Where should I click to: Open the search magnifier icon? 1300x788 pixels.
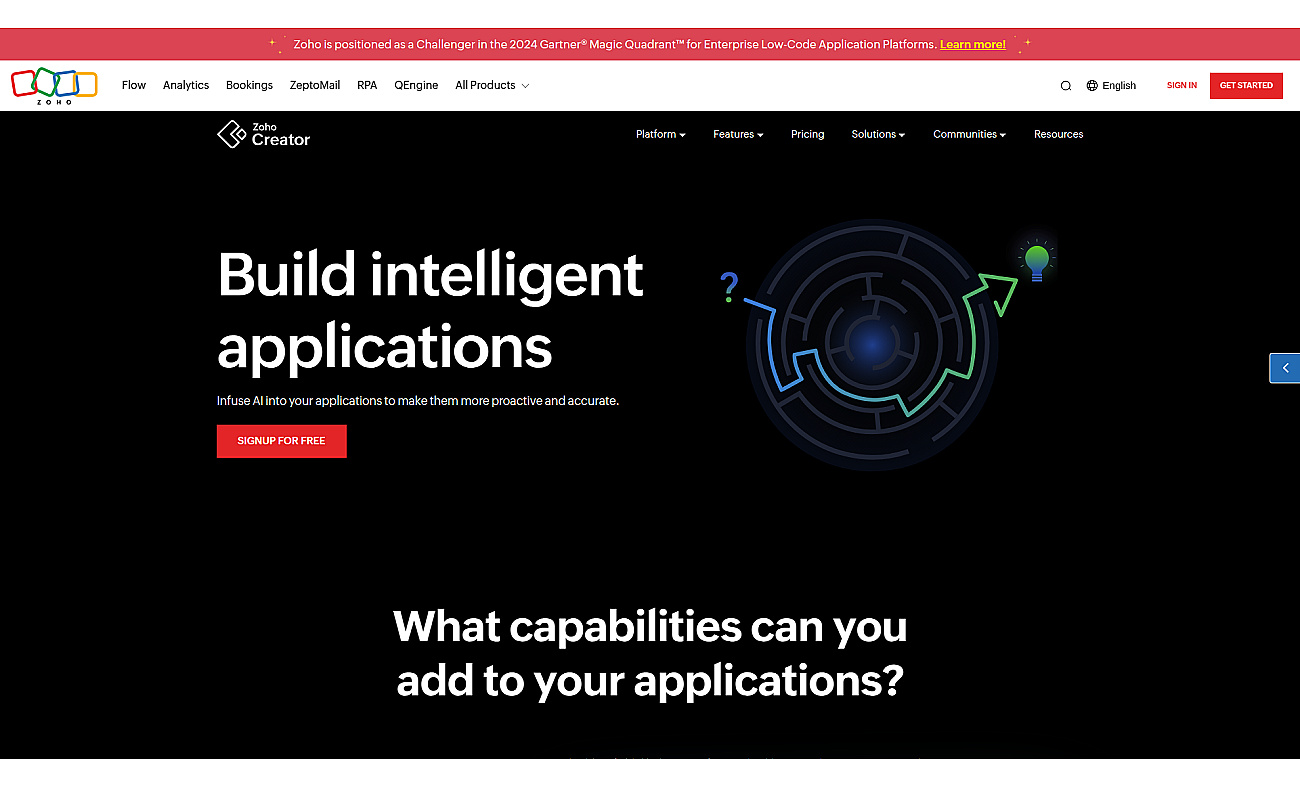coord(1065,86)
